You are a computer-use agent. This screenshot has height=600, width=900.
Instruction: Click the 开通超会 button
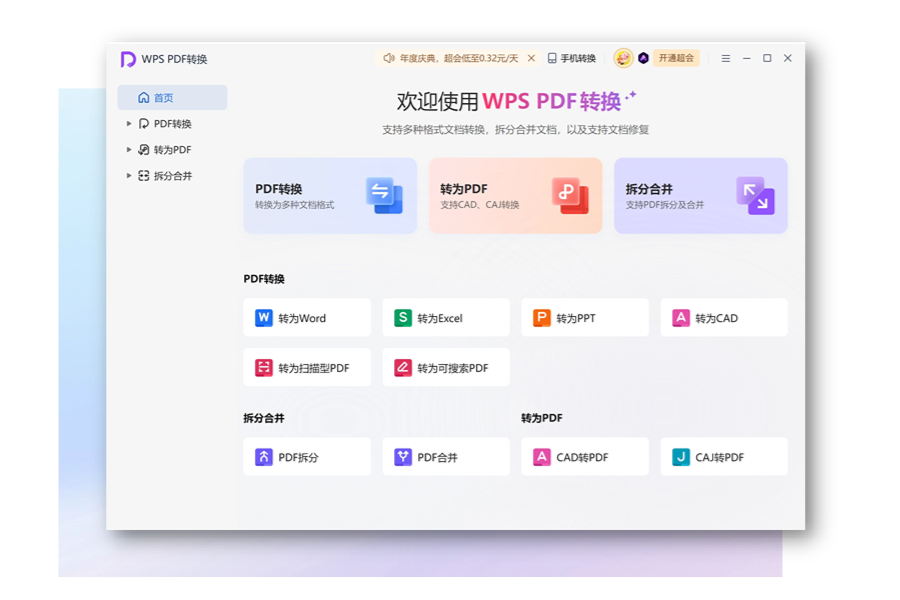point(676,58)
